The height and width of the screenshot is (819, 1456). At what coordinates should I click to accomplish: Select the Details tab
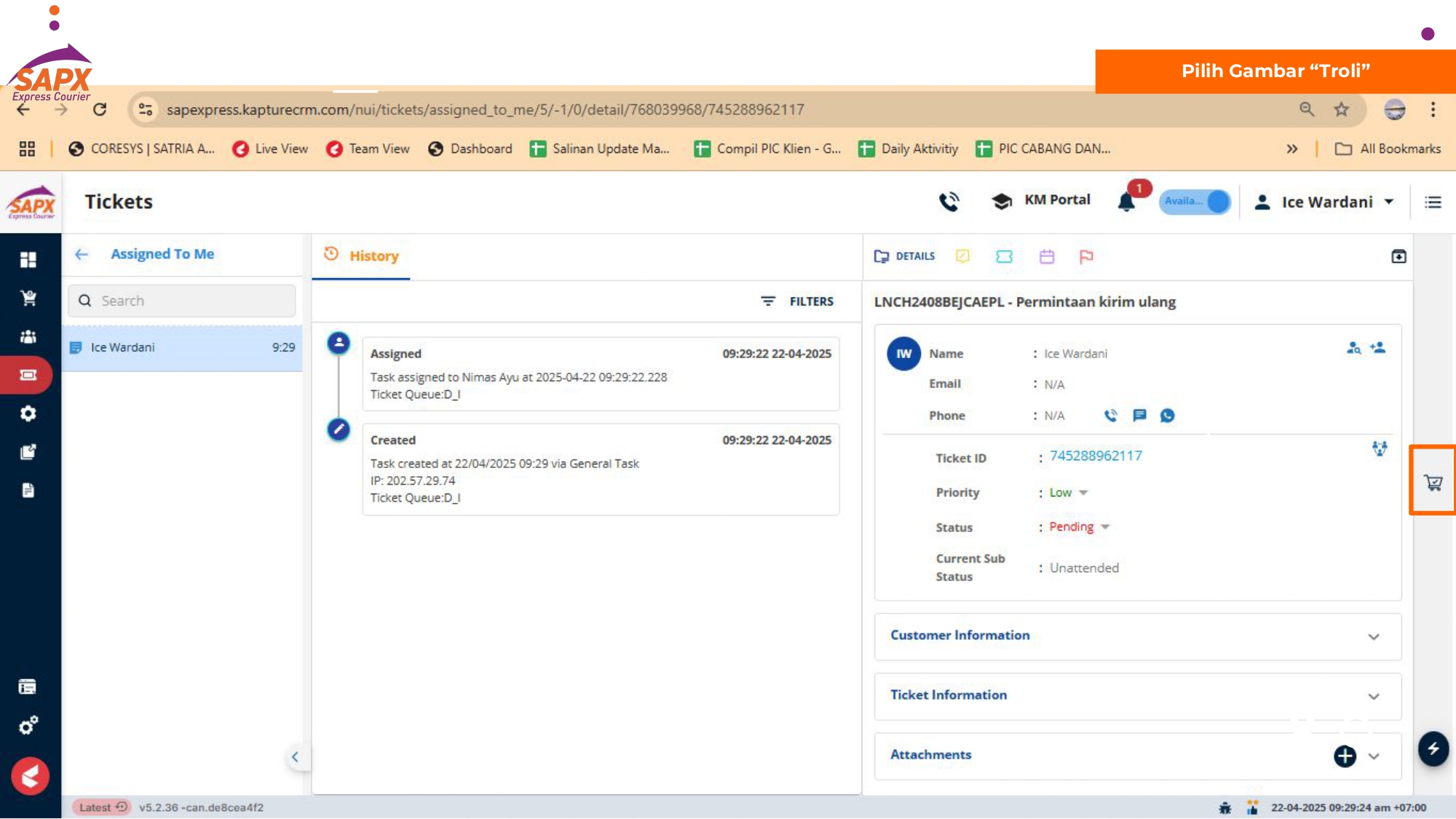904,256
